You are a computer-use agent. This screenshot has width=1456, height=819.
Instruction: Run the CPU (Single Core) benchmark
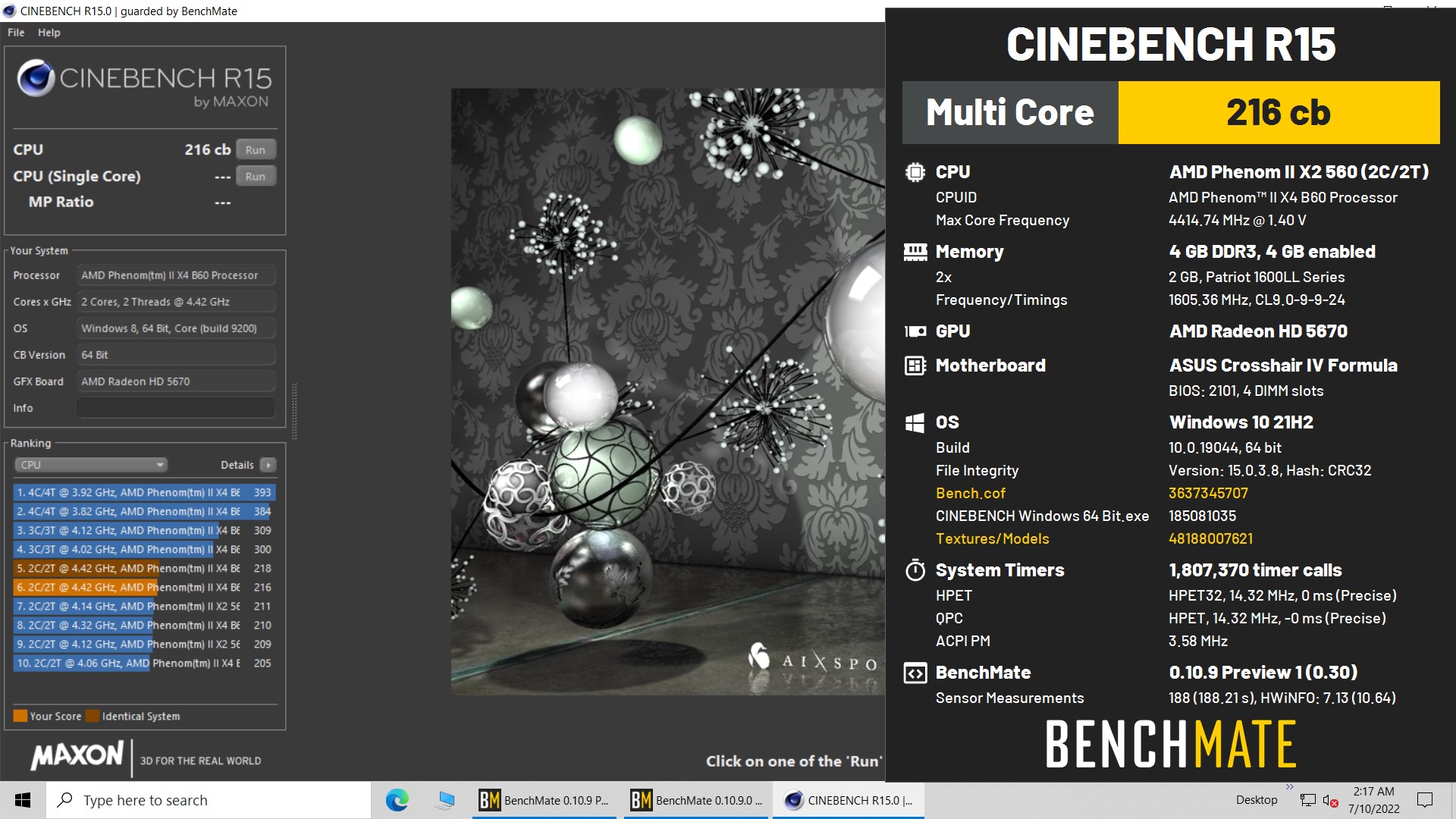[x=256, y=176]
